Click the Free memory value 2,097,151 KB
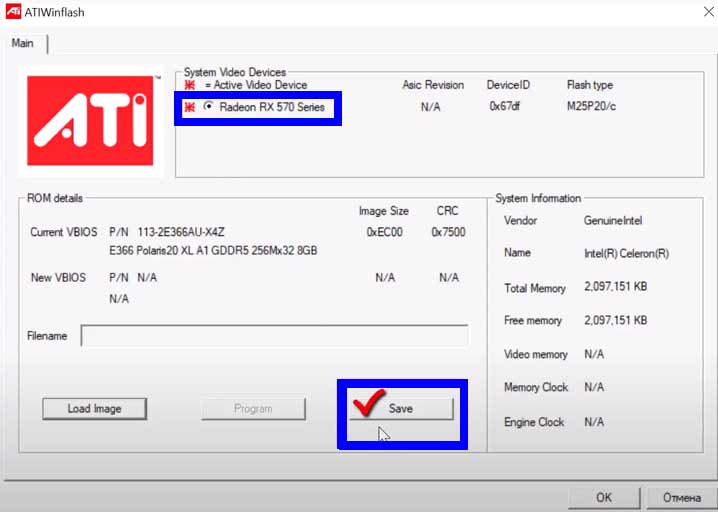Screen dimensions: 718x512 [615, 320]
